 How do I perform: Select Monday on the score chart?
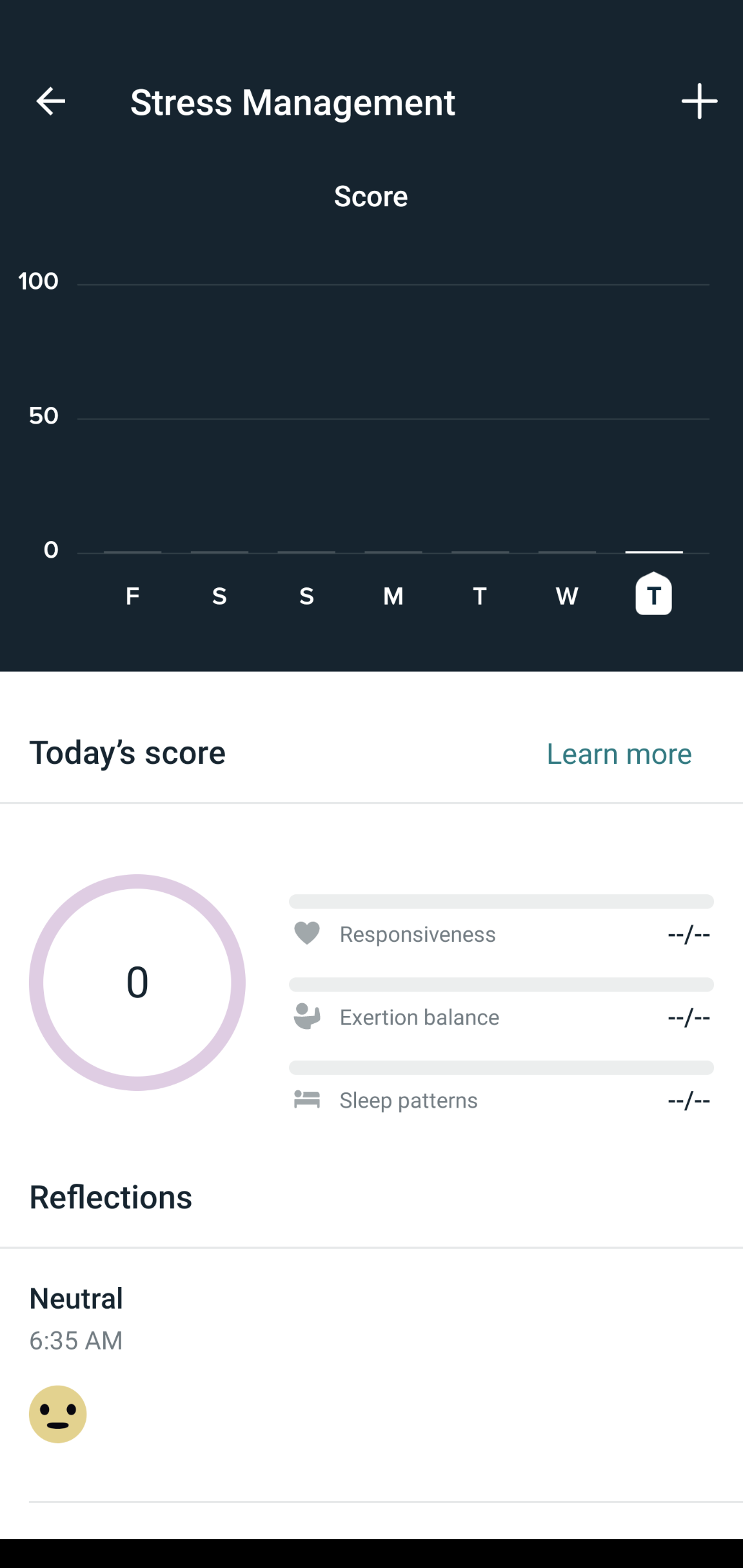tap(393, 596)
